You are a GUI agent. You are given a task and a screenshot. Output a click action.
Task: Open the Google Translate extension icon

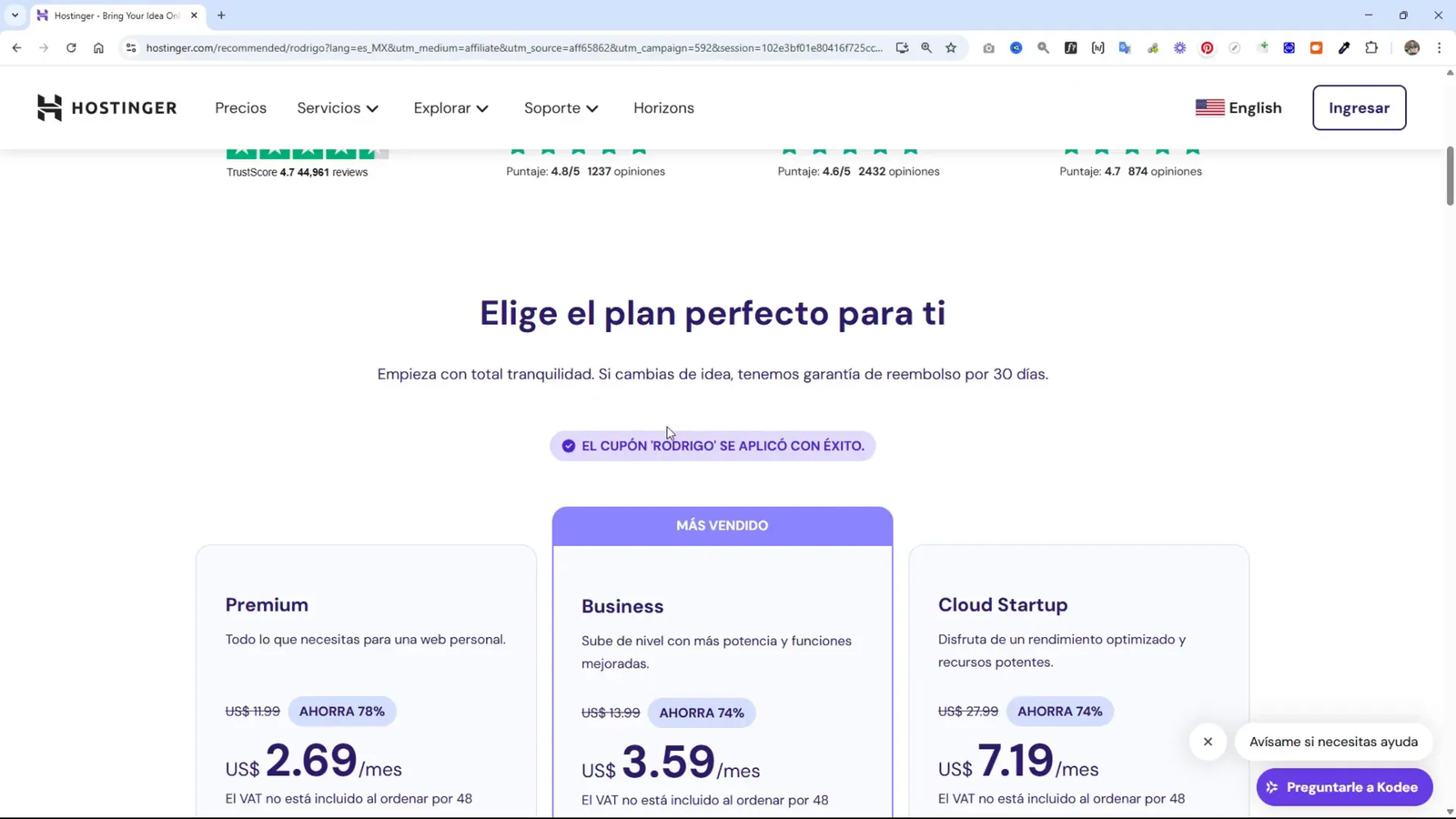coord(1126,47)
